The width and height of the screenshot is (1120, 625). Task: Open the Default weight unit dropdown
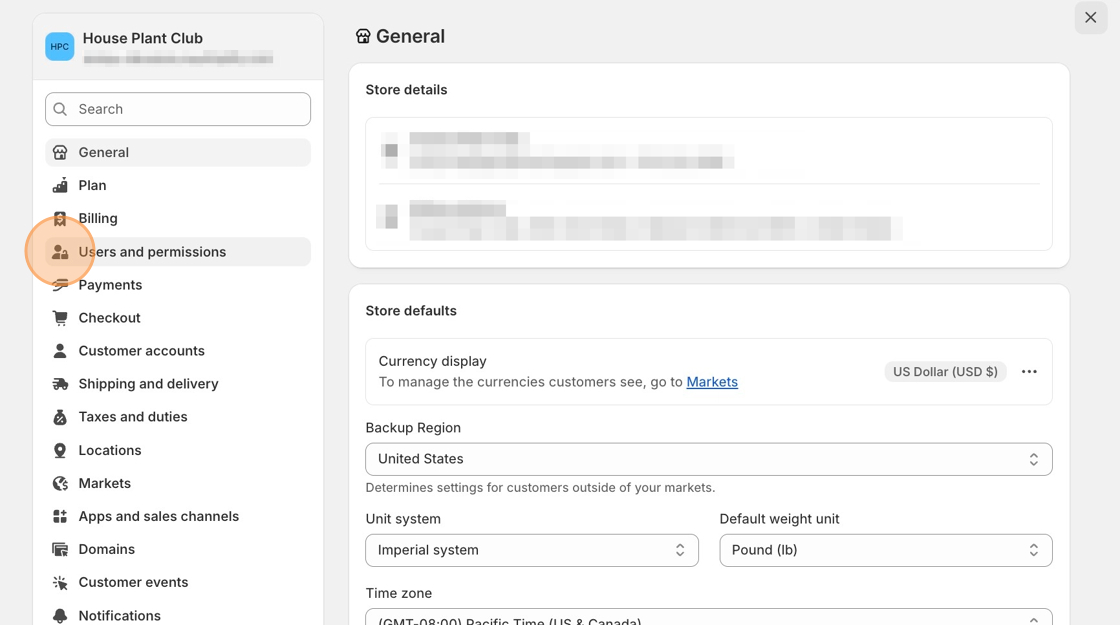point(885,550)
